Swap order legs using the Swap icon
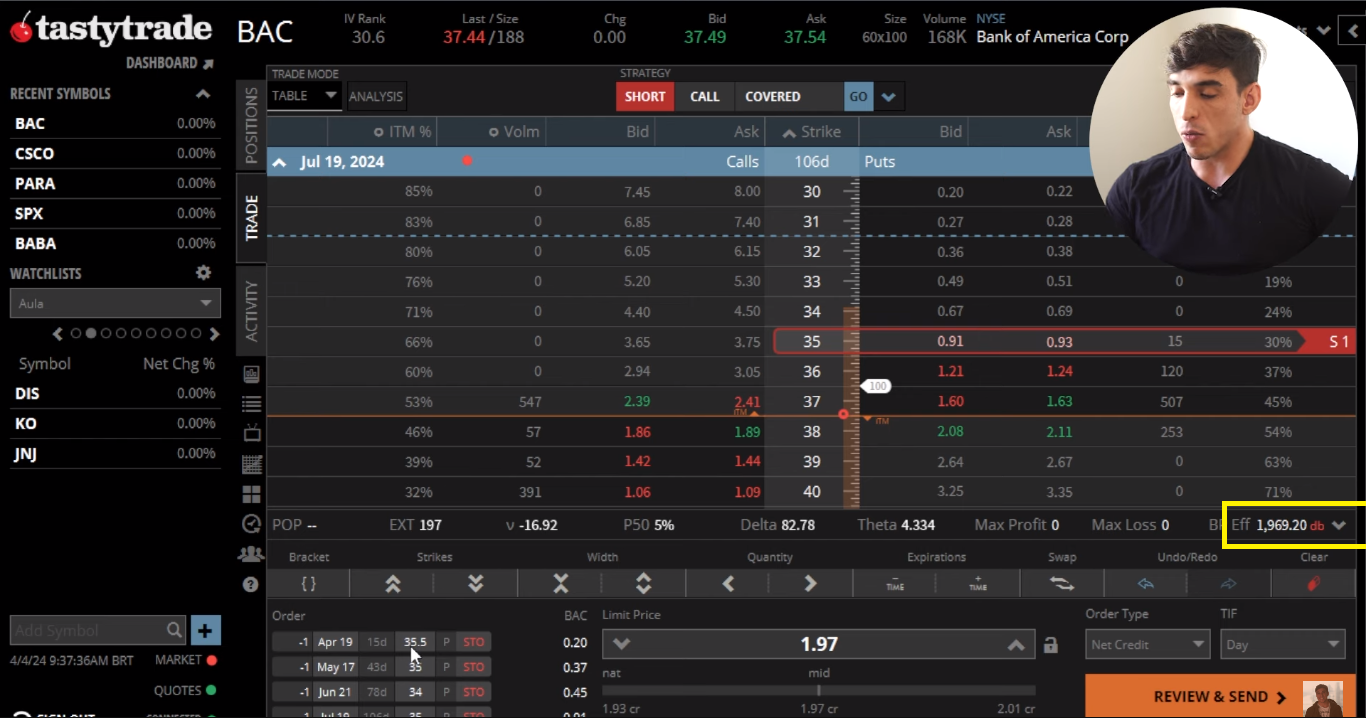This screenshot has height=718, width=1366. [x=1062, y=583]
